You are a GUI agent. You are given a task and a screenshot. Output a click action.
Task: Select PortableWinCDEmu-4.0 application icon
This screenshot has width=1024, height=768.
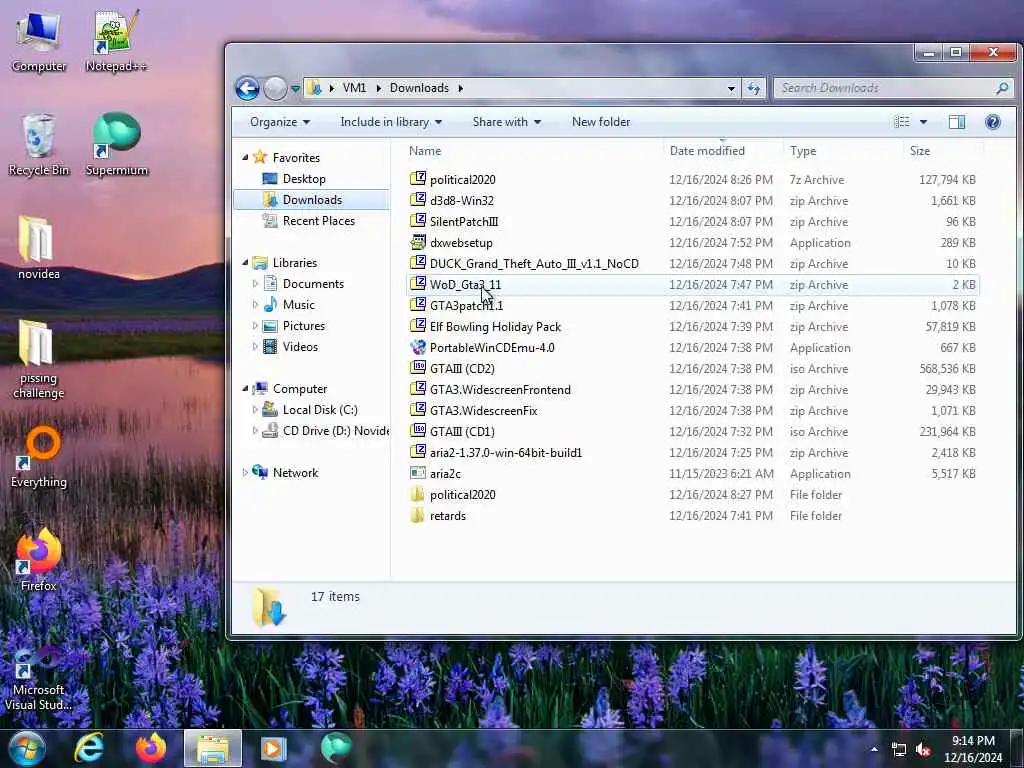pos(418,347)
